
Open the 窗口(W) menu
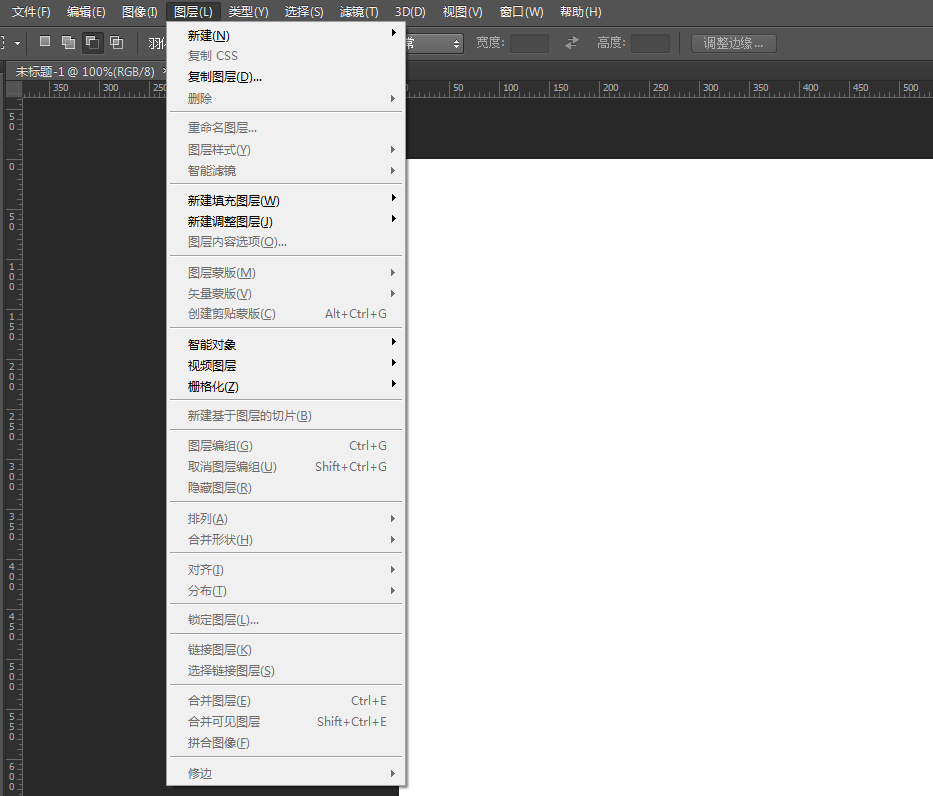(x=521, y=11)
